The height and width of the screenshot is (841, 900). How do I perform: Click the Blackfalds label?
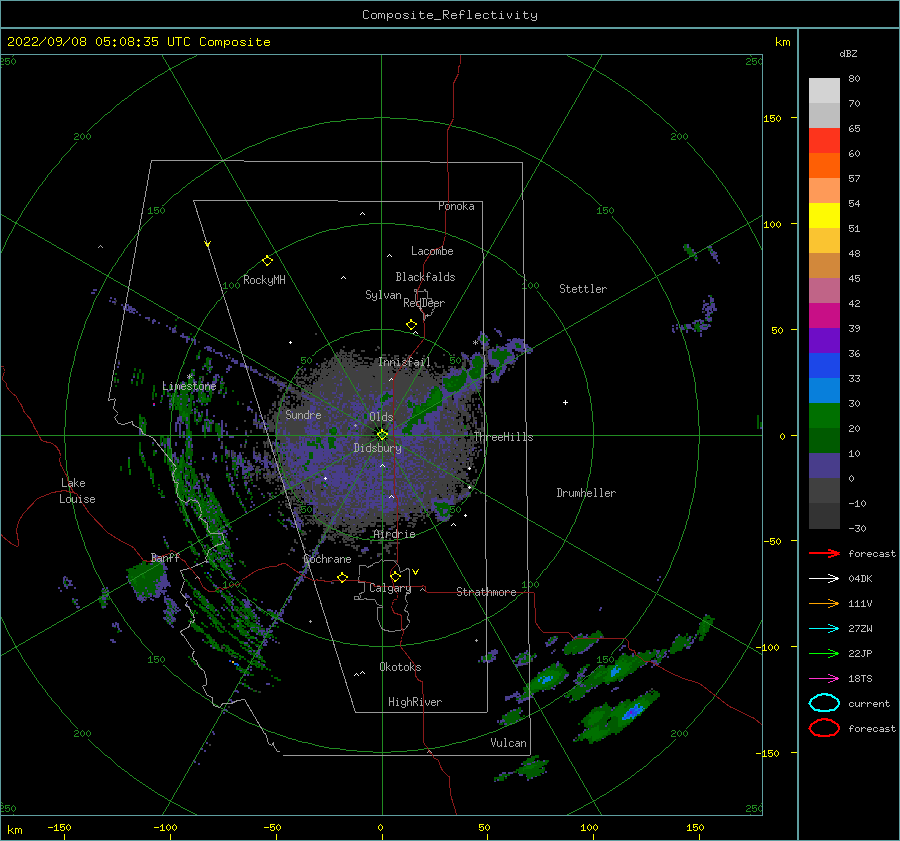425,277
